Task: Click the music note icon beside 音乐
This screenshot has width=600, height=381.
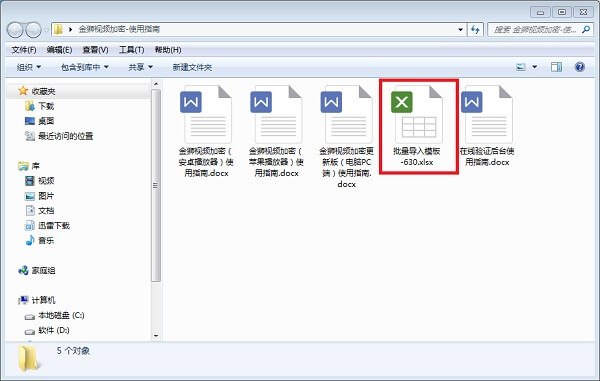Action: (30, 240)
